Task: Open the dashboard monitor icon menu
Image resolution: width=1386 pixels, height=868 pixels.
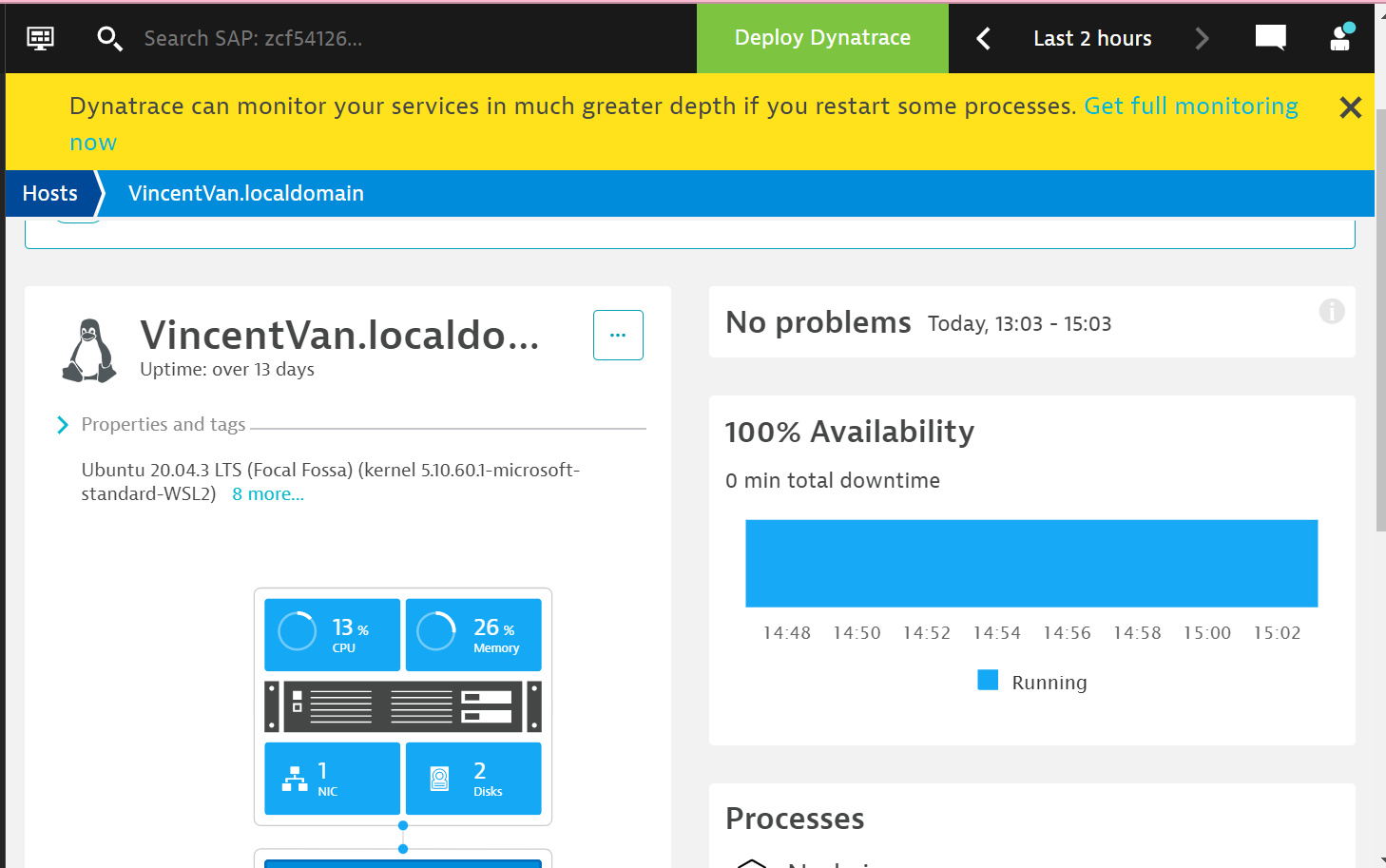Action: (40, 38)
